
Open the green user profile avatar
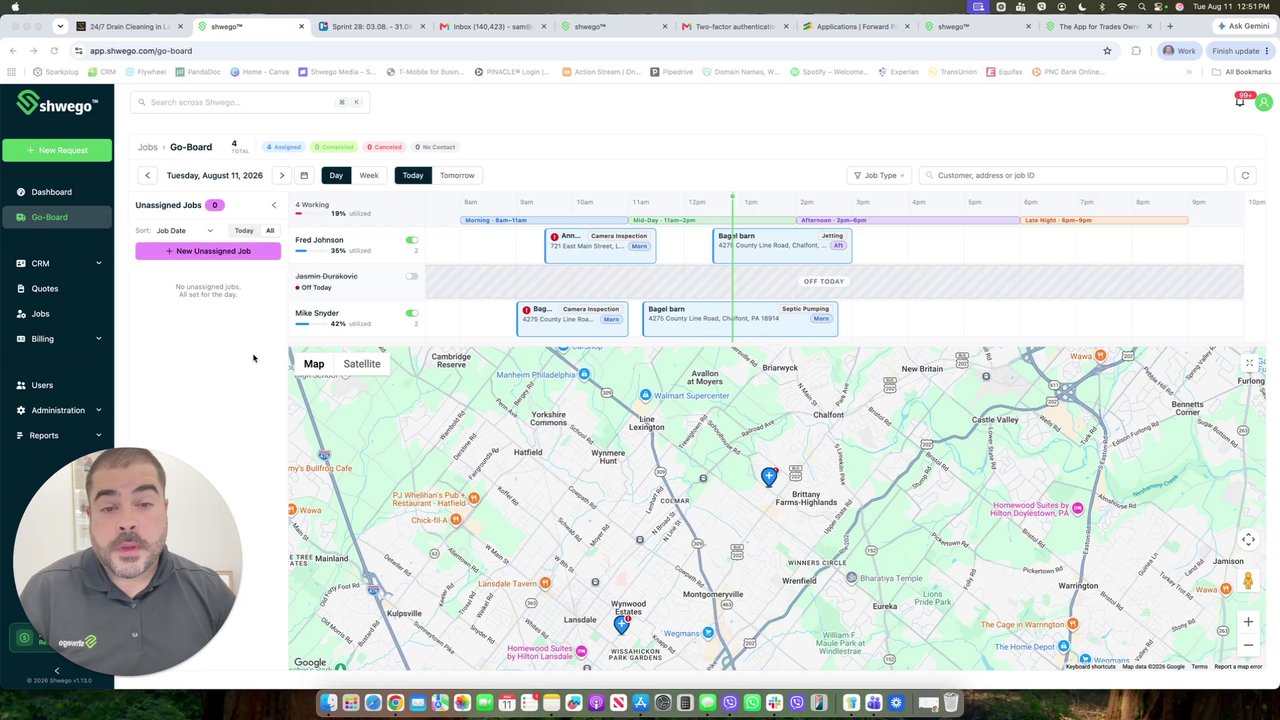click(x=1264, y=102)
